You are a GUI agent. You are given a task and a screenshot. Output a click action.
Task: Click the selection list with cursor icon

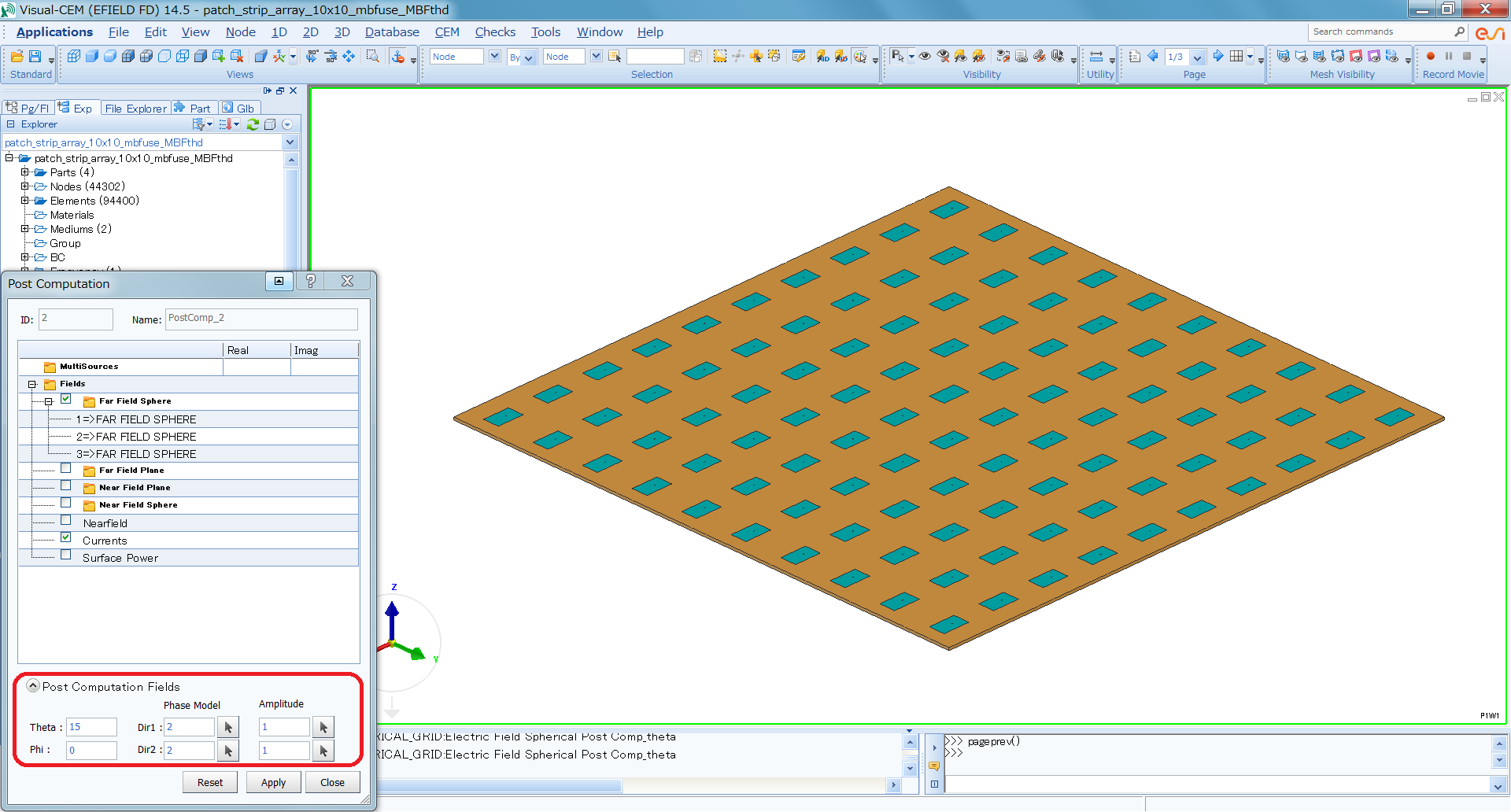click(615, 56)
